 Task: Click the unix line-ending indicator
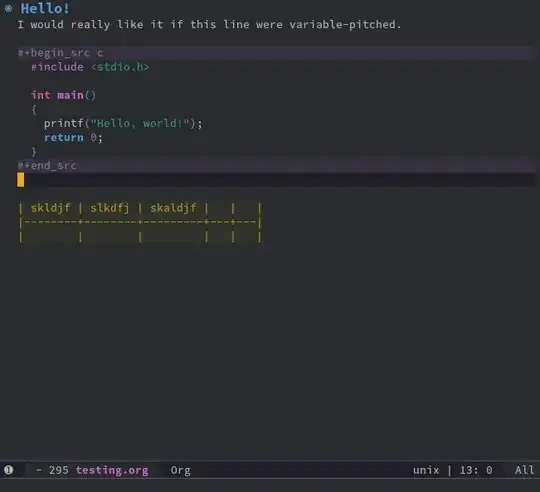pos(426,470)
